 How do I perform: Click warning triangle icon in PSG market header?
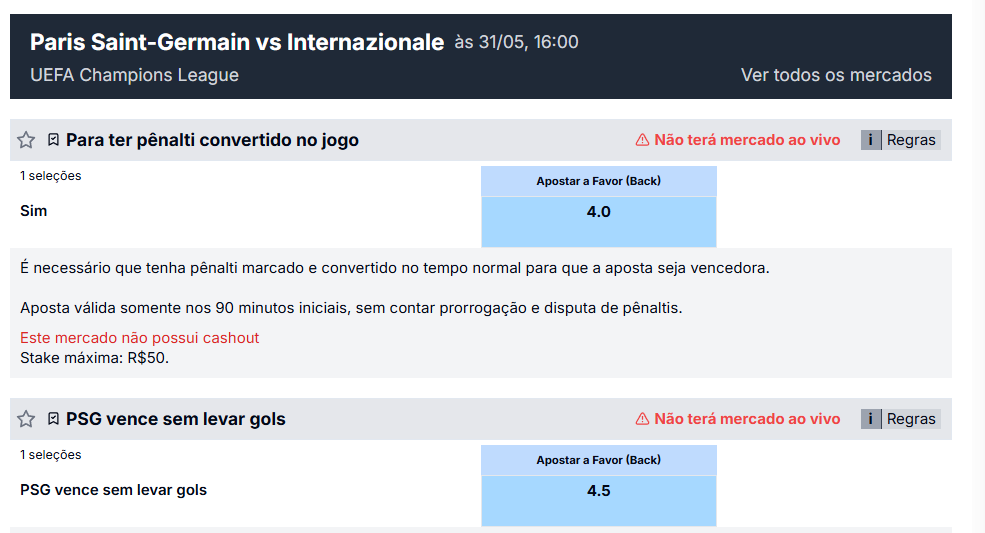(x=643, y=419)
